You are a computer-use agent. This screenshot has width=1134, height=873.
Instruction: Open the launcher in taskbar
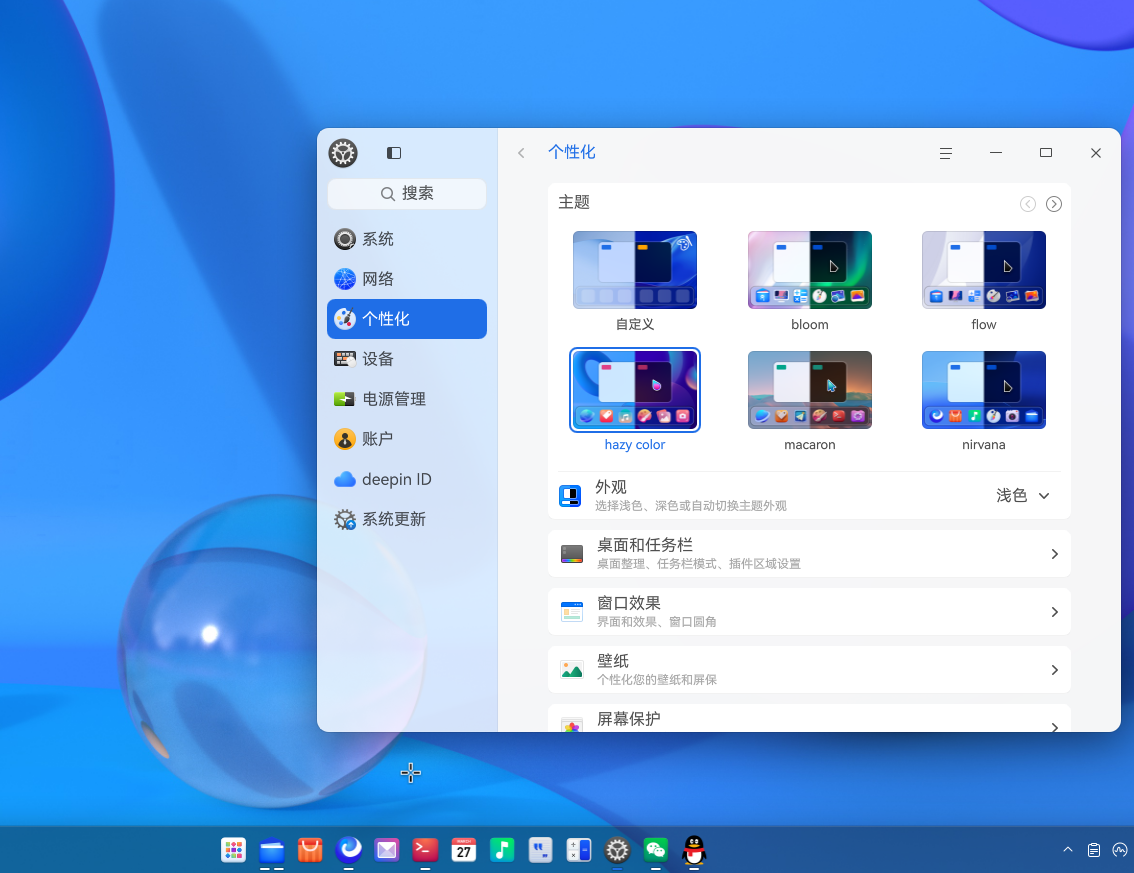(234, 850)
